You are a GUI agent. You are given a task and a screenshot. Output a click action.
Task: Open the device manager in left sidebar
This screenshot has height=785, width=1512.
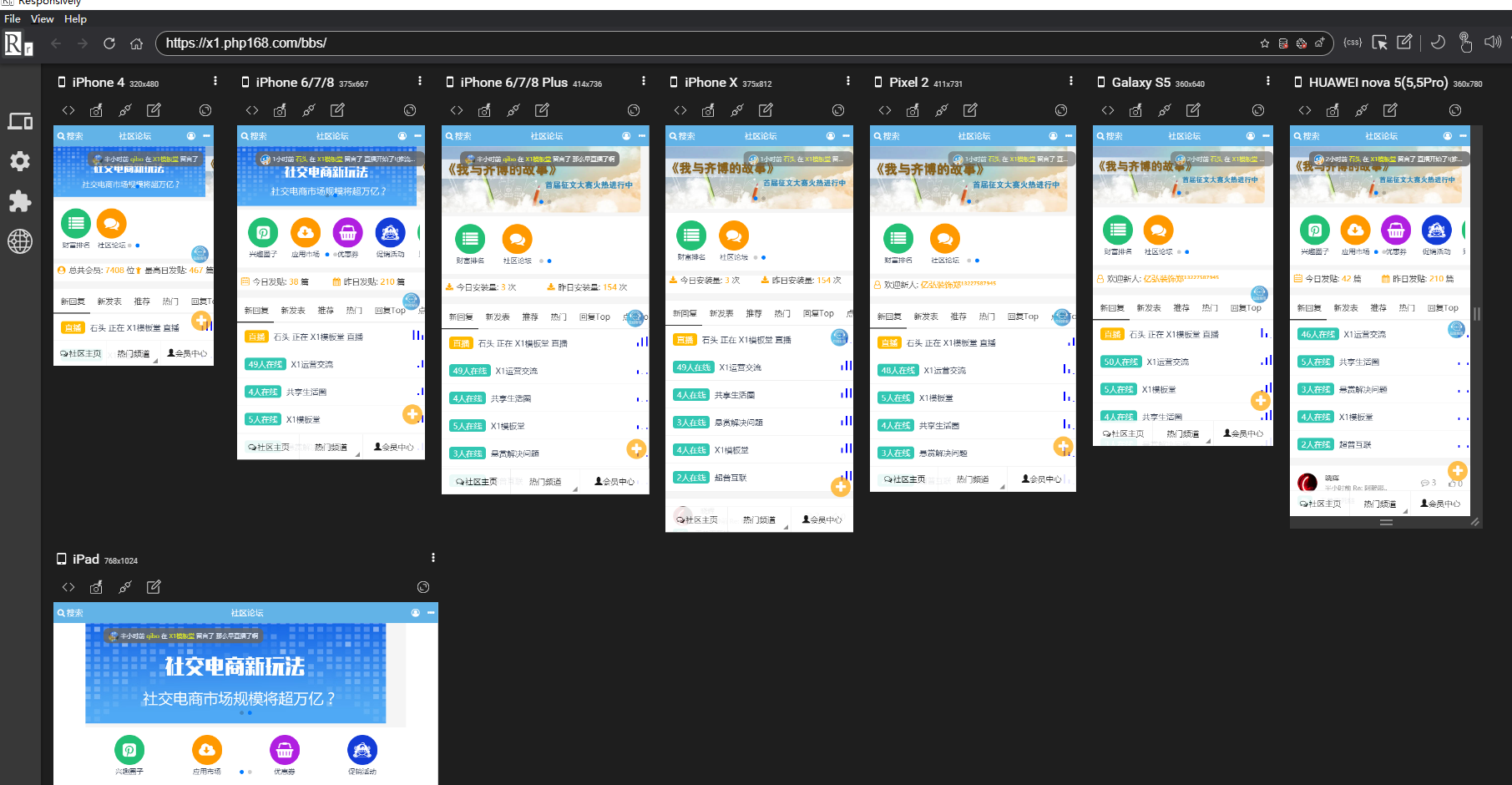(x=20, y=122)
